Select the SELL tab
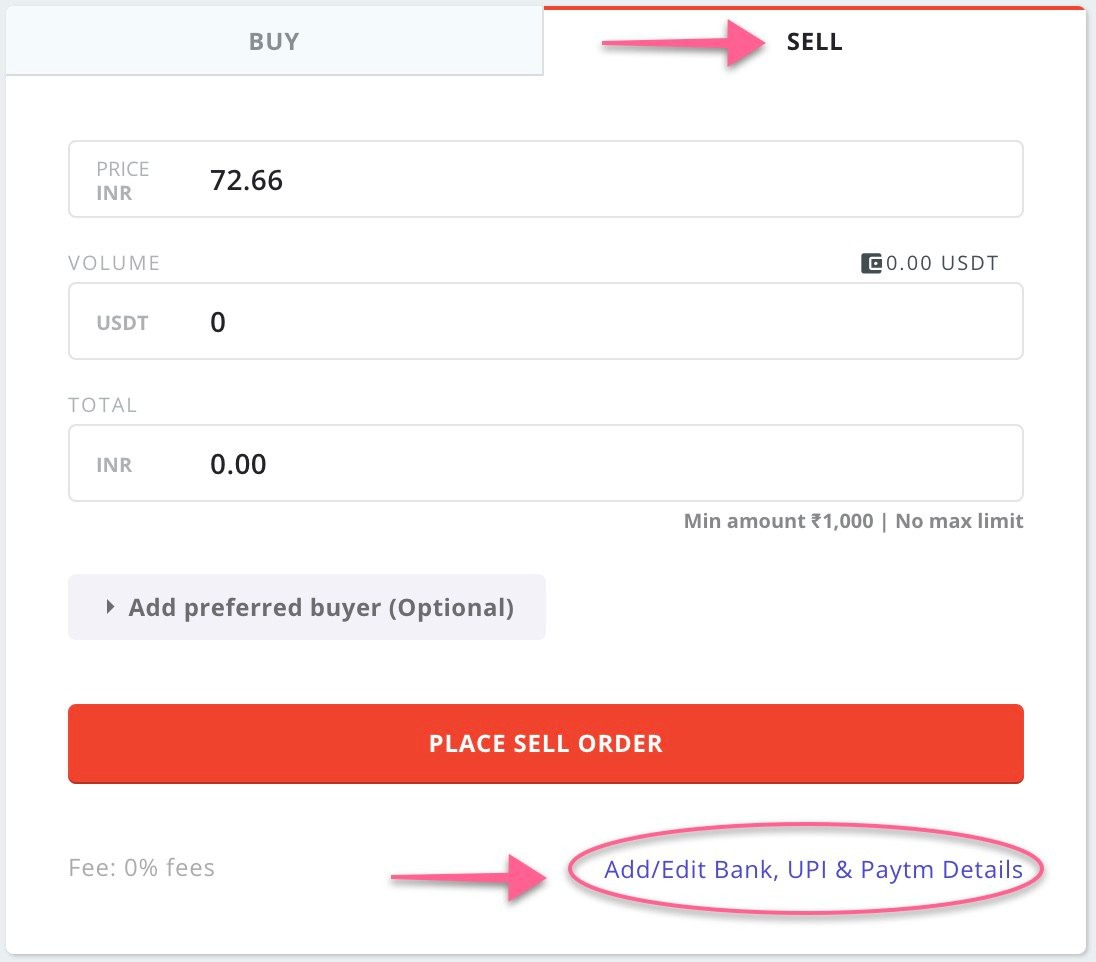1096x962 pixels. 814,42
